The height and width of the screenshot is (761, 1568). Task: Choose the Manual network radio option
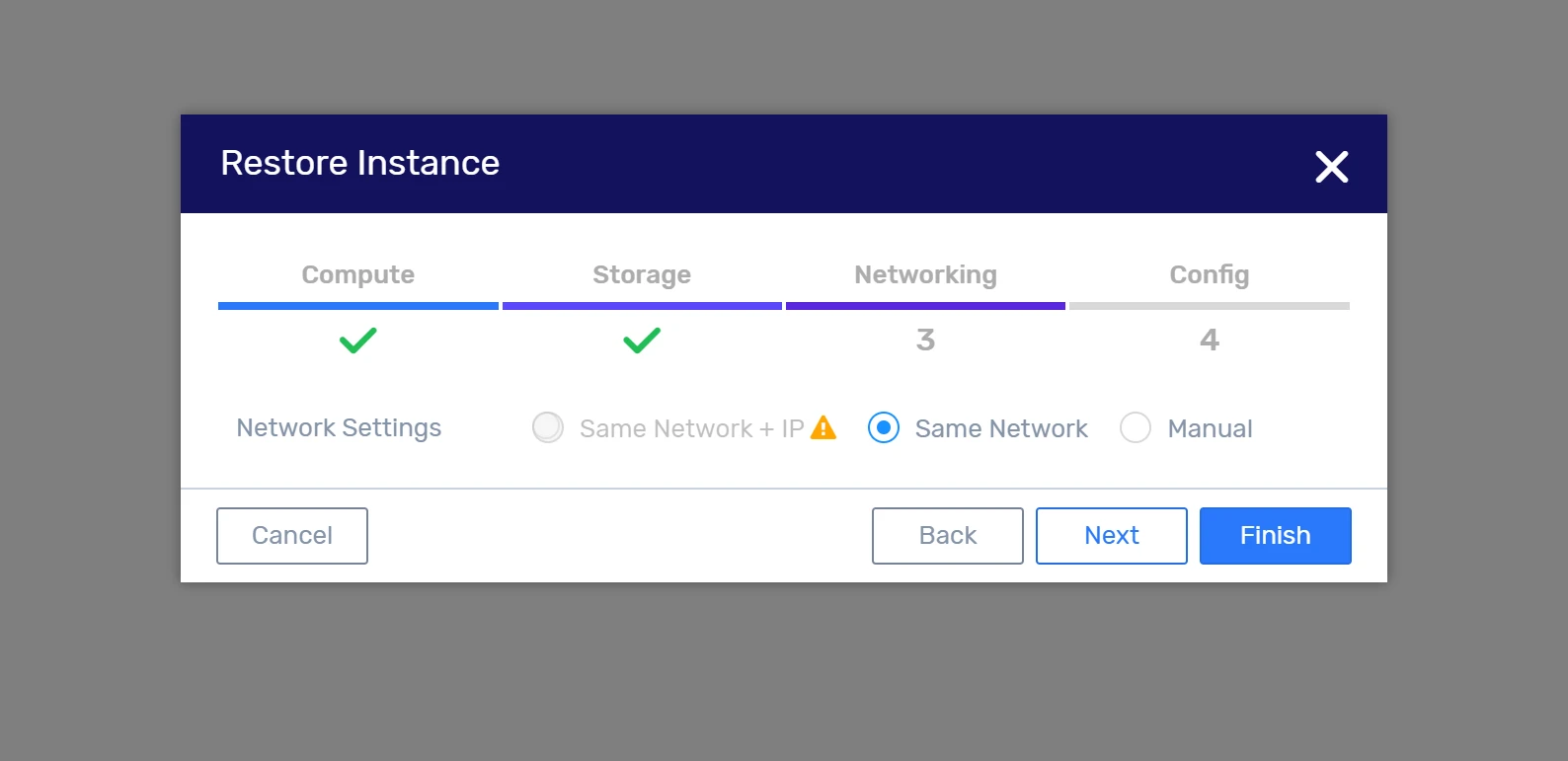[1136, 428]
